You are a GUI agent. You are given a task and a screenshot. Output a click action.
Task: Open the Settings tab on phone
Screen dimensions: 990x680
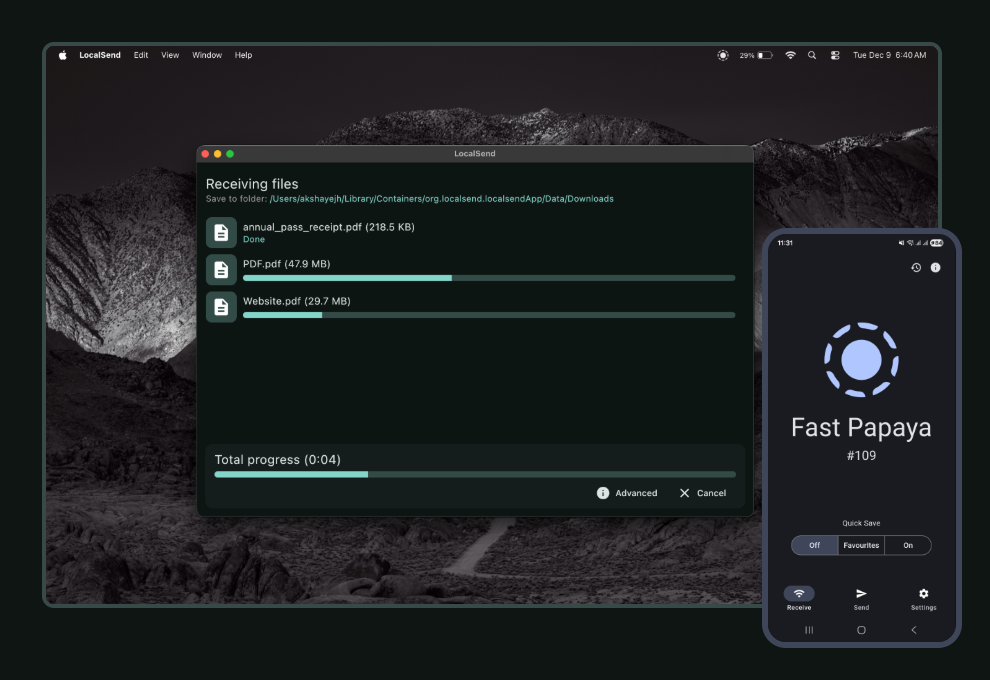(924, 598)
